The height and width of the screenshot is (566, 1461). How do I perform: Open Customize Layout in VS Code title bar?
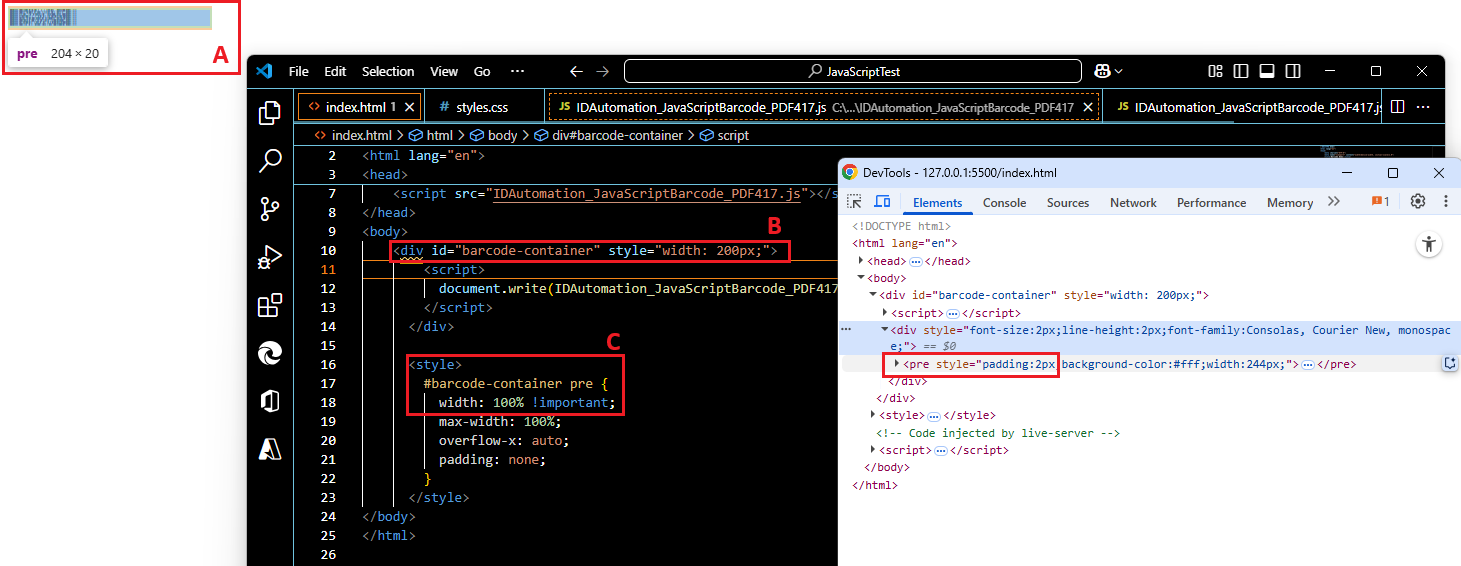(1215, 71)
